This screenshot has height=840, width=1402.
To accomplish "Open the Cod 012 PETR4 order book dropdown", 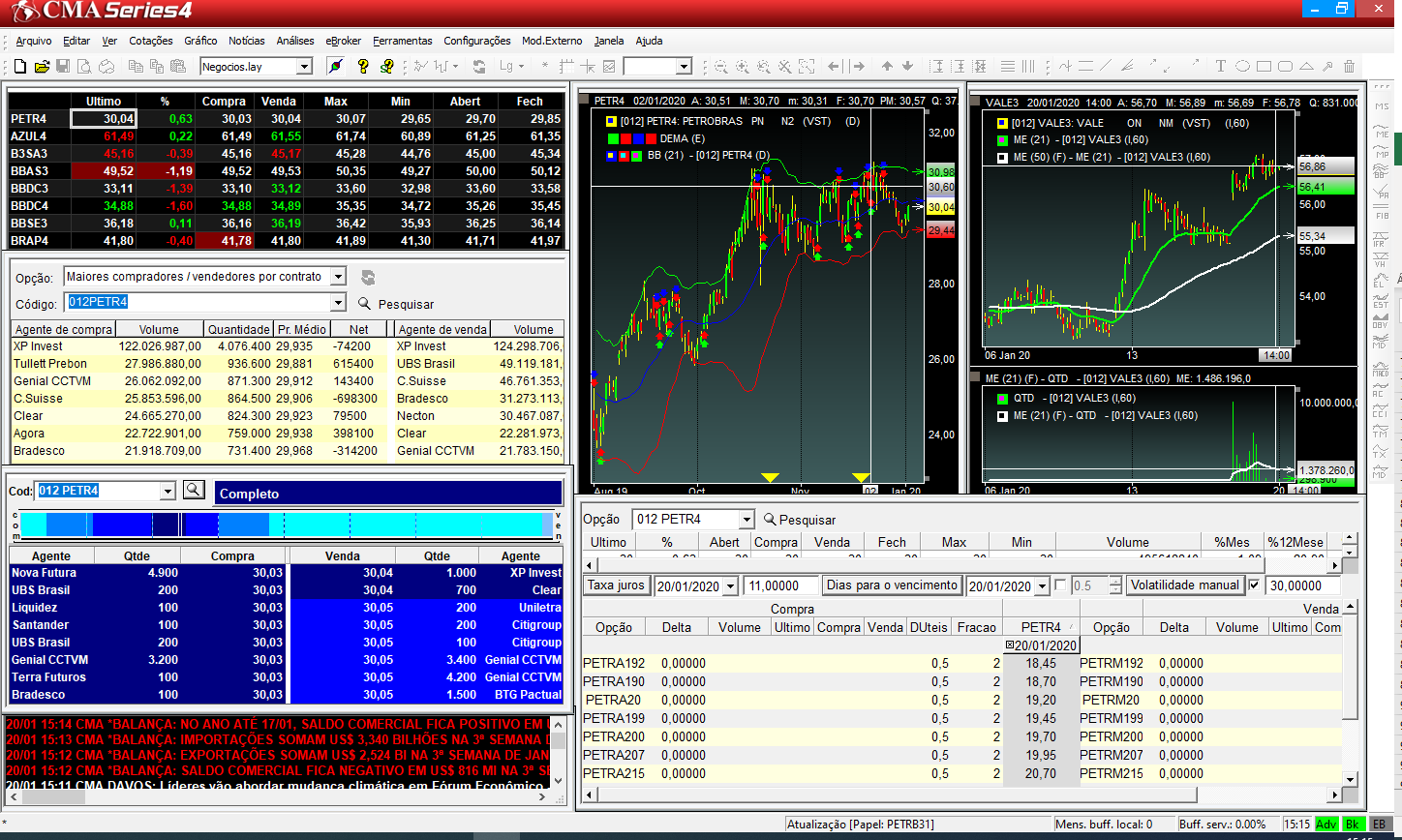I will coord(168,491).
